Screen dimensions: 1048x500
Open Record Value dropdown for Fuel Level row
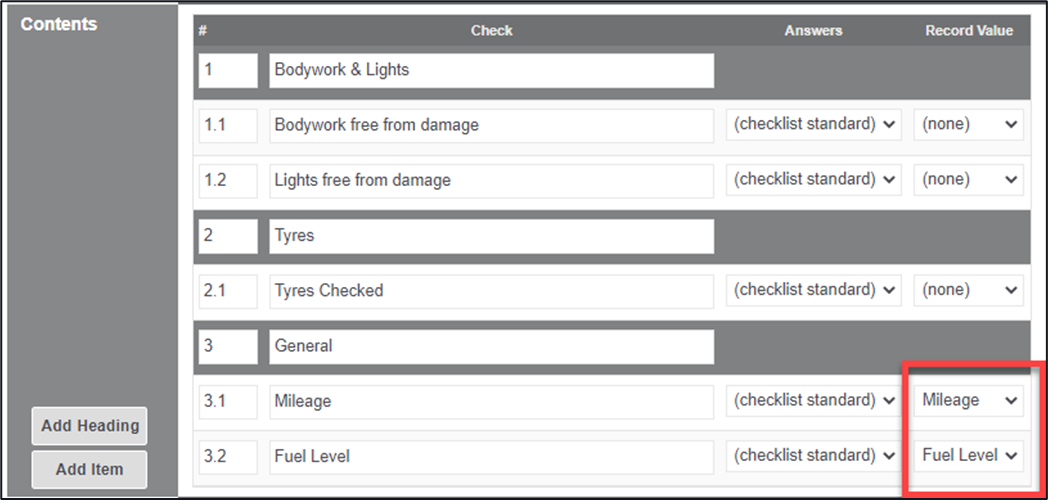[x=968, y=456]
